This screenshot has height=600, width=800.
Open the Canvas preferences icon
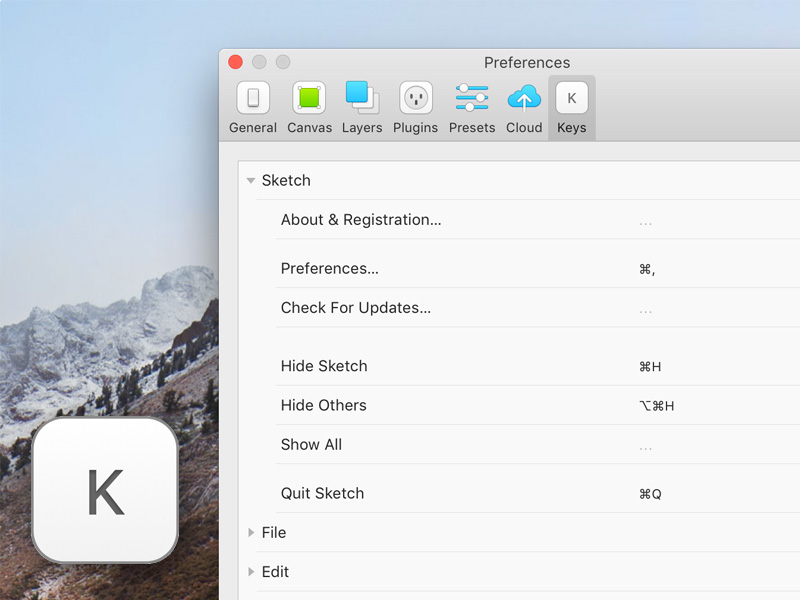coord(309,97)
